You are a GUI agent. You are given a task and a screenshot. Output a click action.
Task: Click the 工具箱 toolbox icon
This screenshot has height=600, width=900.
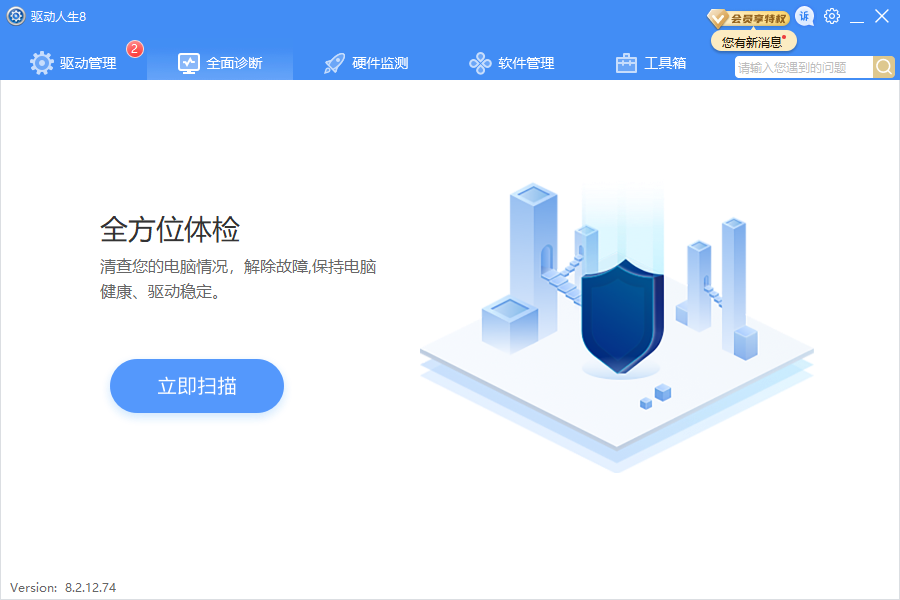[x=626, y=63]
